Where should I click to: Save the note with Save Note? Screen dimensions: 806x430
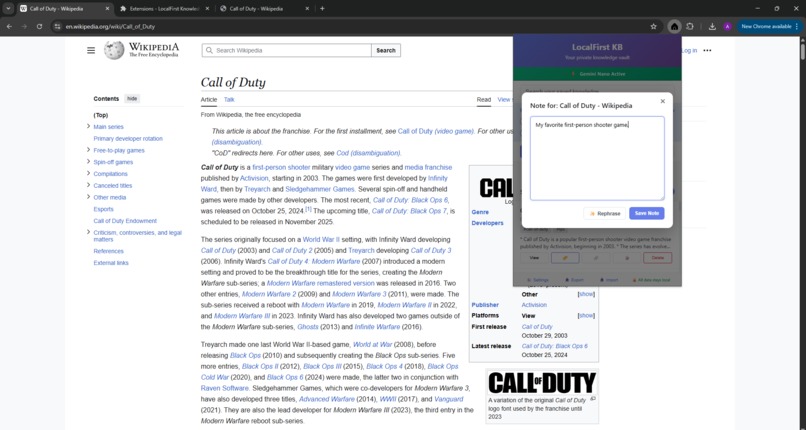point(647,213)
